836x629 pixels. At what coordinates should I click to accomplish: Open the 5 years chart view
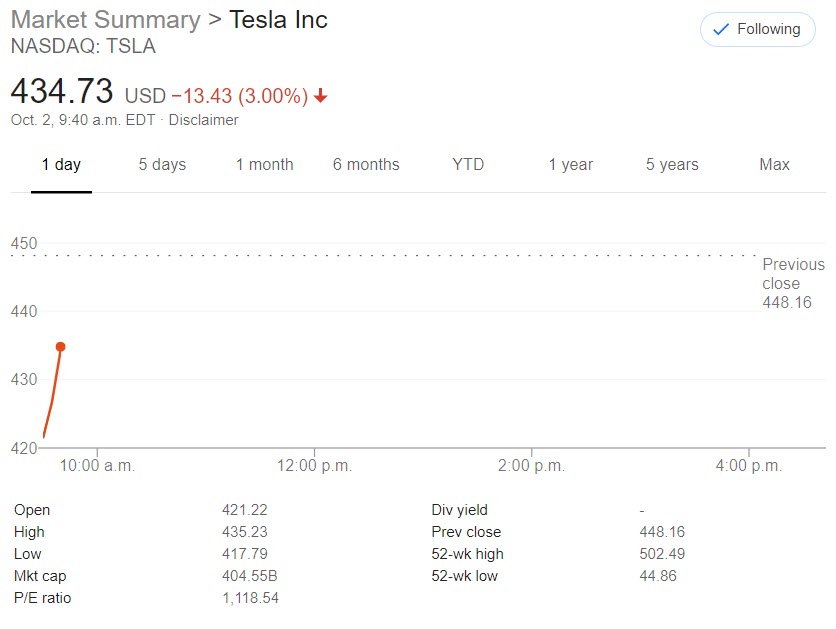tap(671, 164)
